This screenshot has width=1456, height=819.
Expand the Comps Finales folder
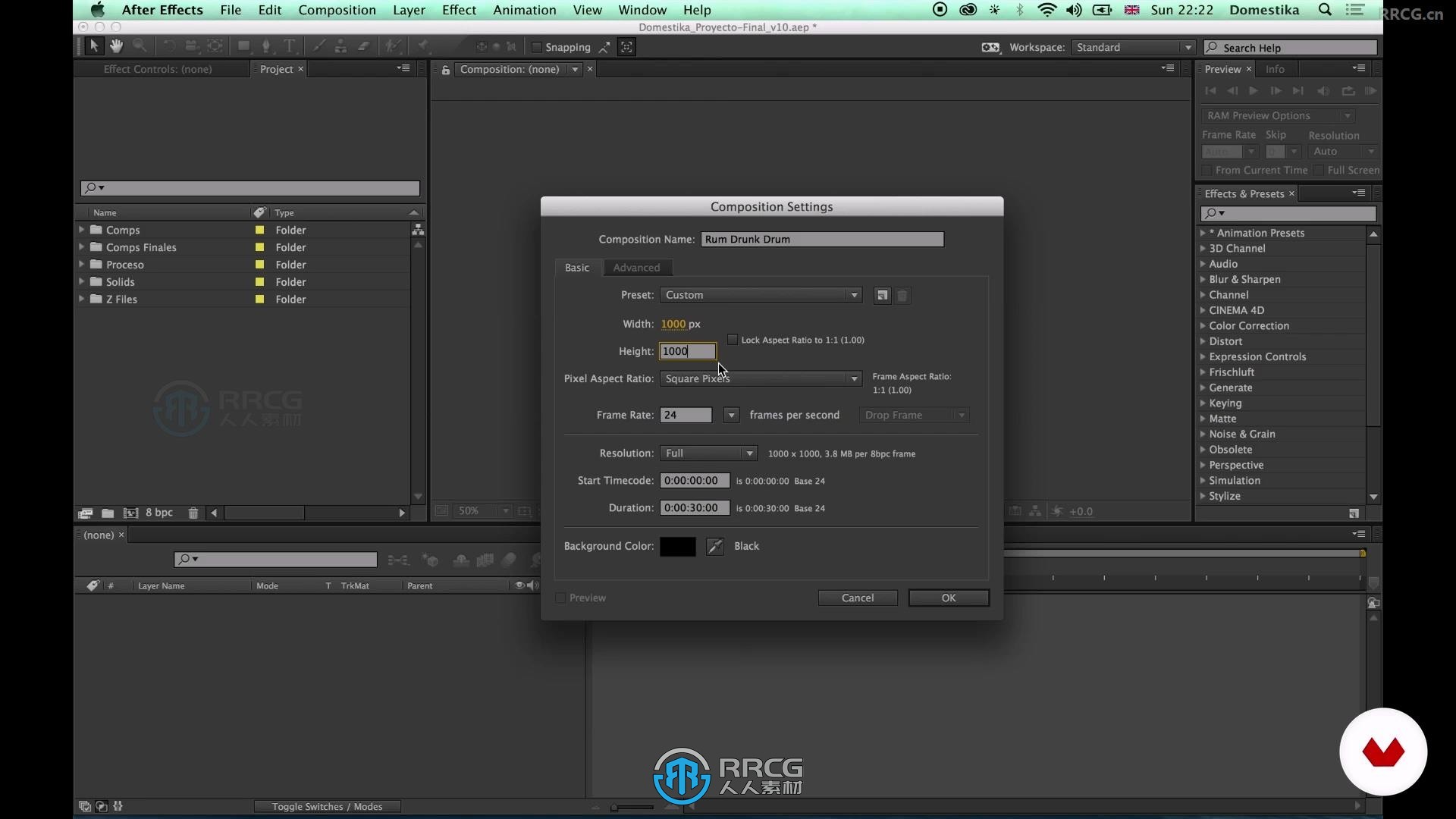pyautogui.click(x=81, y=246)
